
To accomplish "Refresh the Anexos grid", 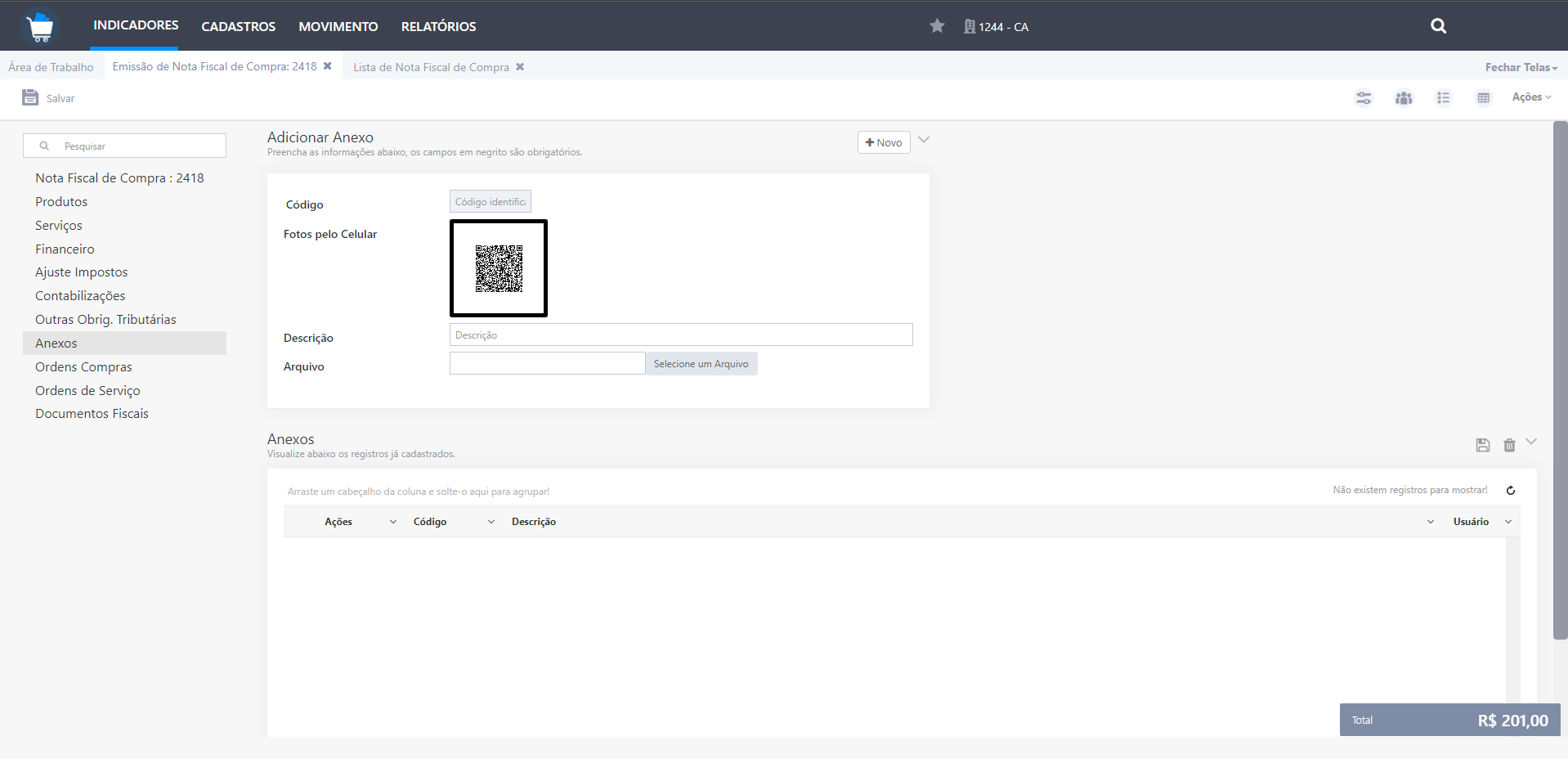I will point(1511,491).
